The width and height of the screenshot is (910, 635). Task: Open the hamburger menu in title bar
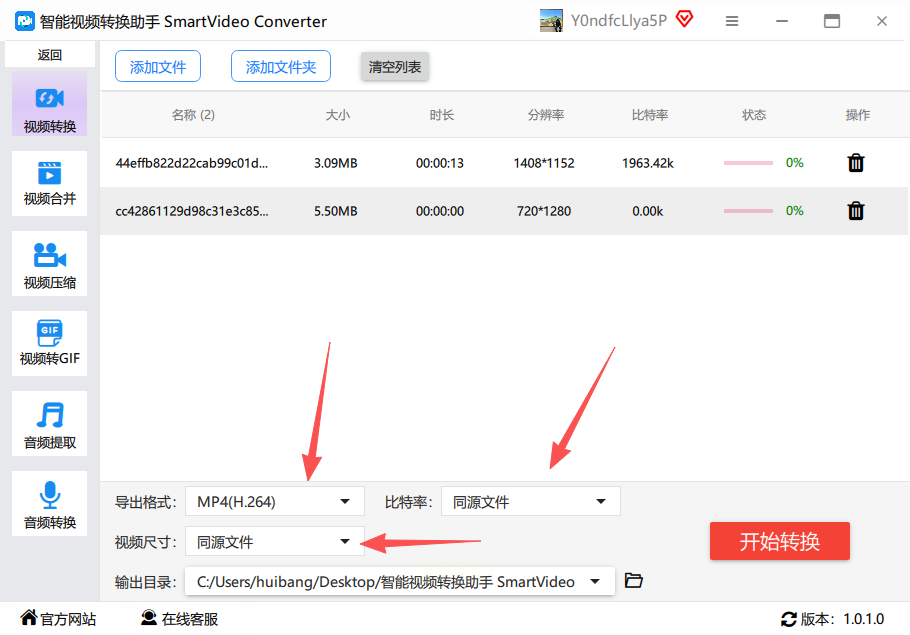[732, 21]
